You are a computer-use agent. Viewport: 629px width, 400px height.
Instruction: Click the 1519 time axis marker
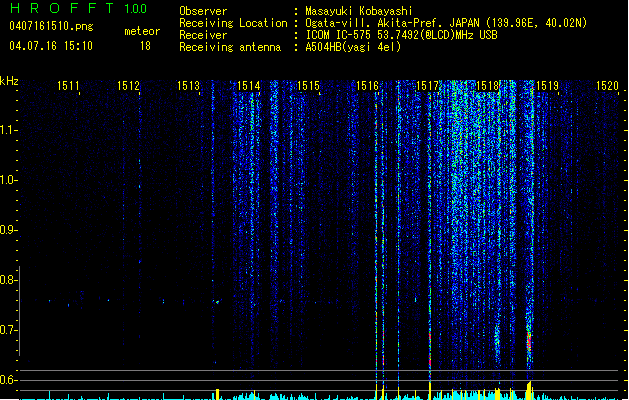pyautogui.click(x=548, y=86)
